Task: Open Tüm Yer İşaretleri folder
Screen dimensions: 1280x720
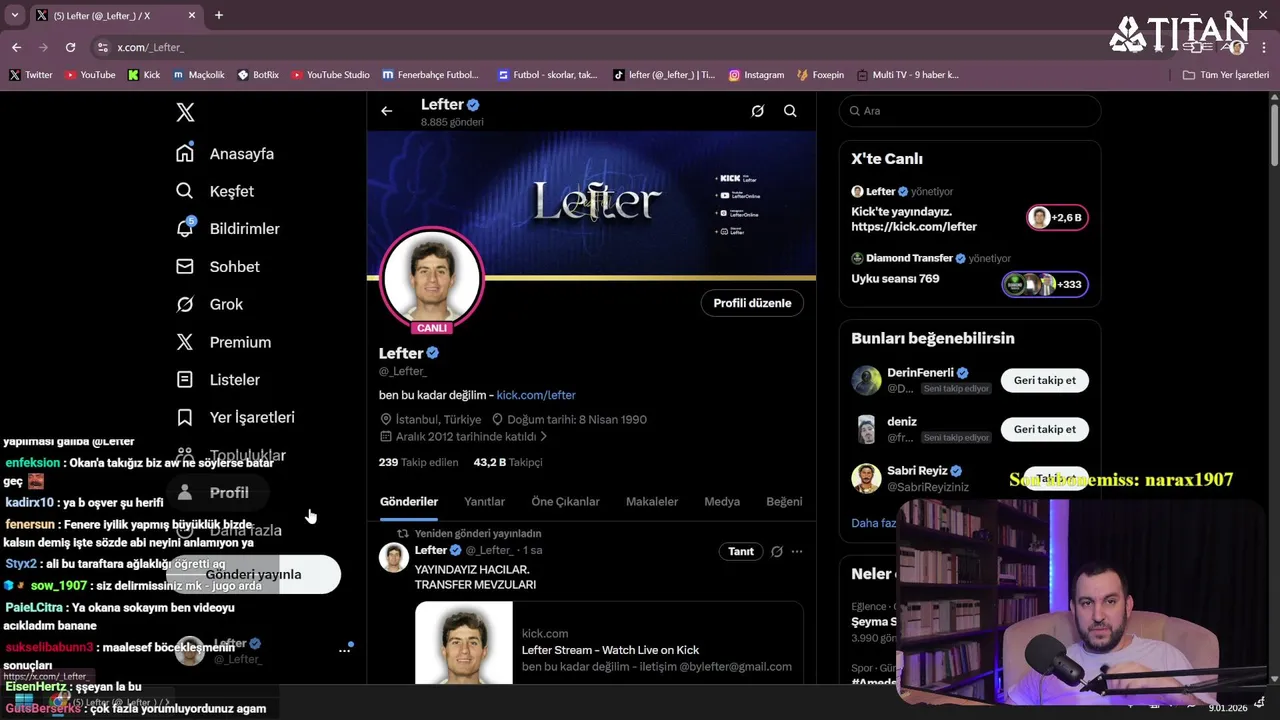Action: (1226, 75)
